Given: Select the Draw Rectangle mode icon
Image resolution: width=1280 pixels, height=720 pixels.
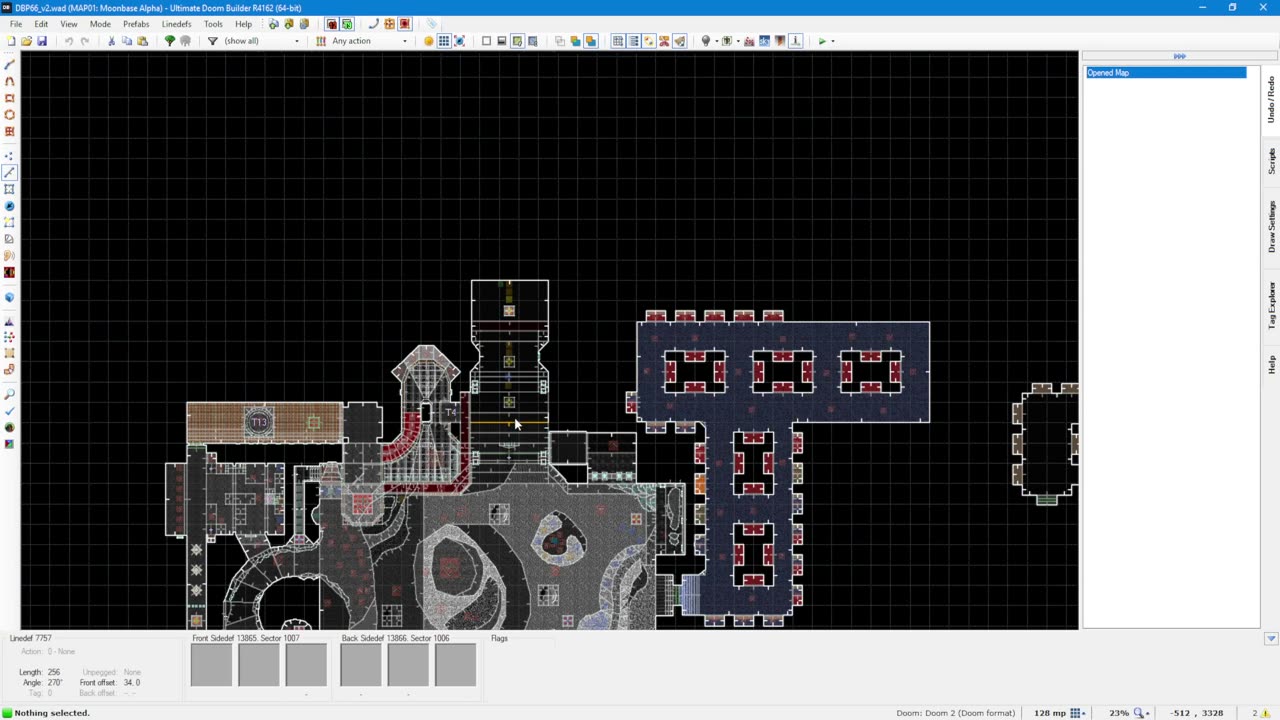Looking at the screenshot, I should click(10, 98).
